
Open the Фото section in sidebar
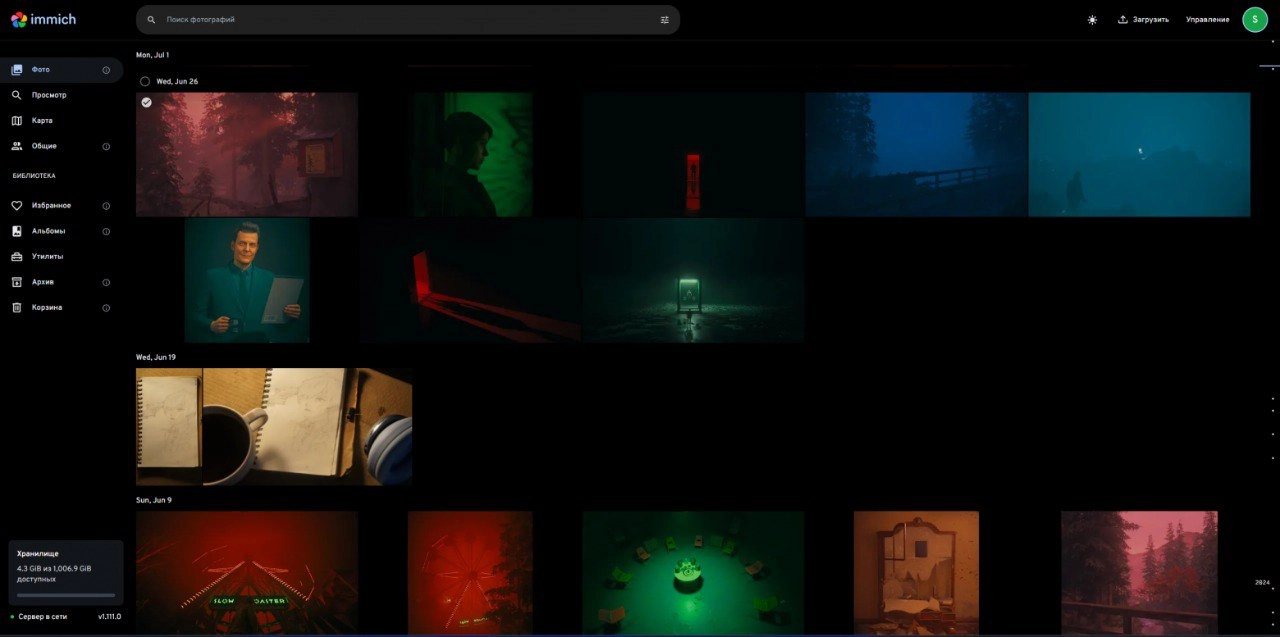(62, 70)
